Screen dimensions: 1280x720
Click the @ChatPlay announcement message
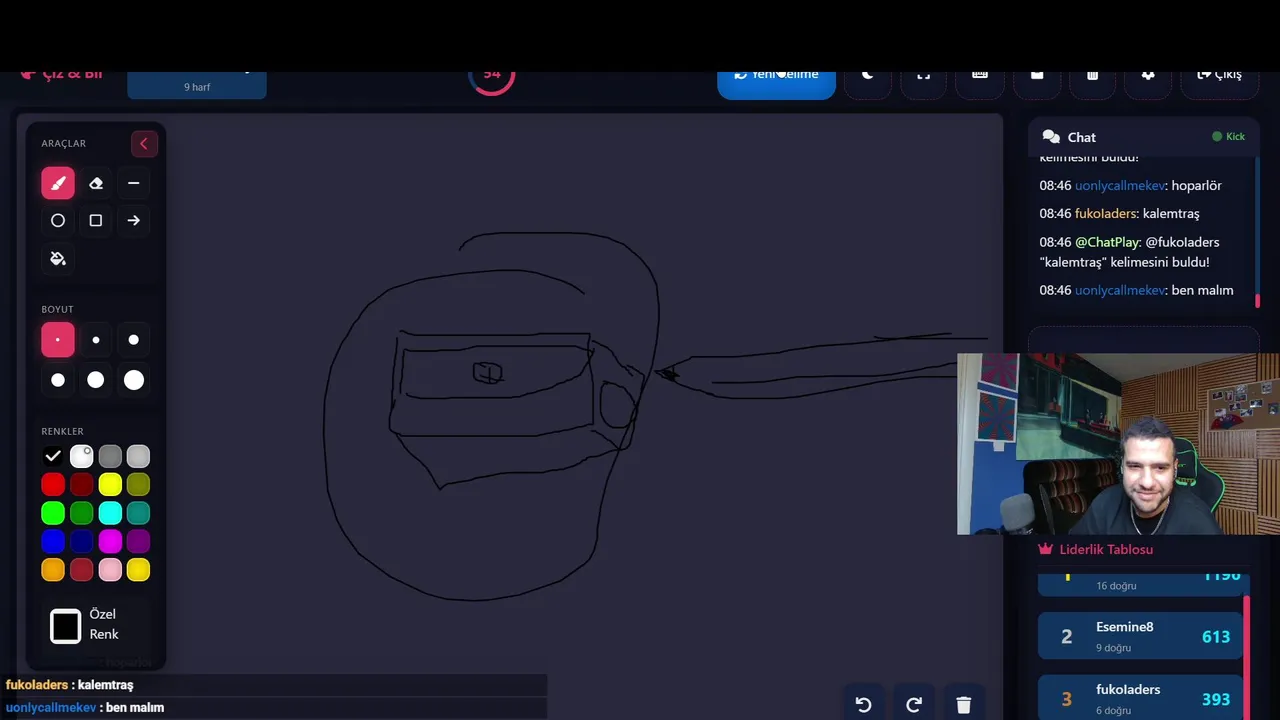click(x=1129, y=252)
